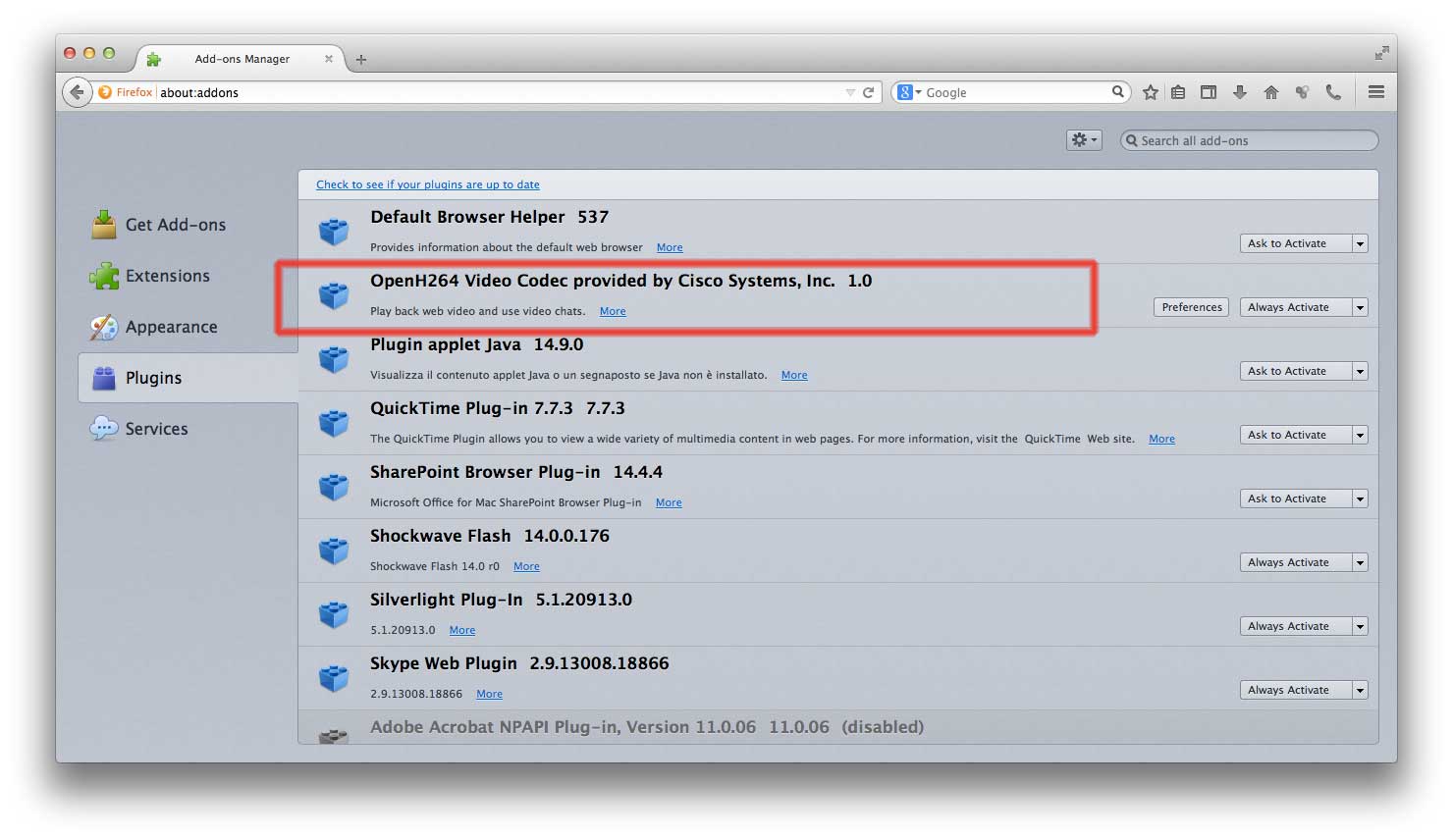Screen dimensions: 1453x840
Task: Switch to the Appearance section
Action: click(188, 327)
